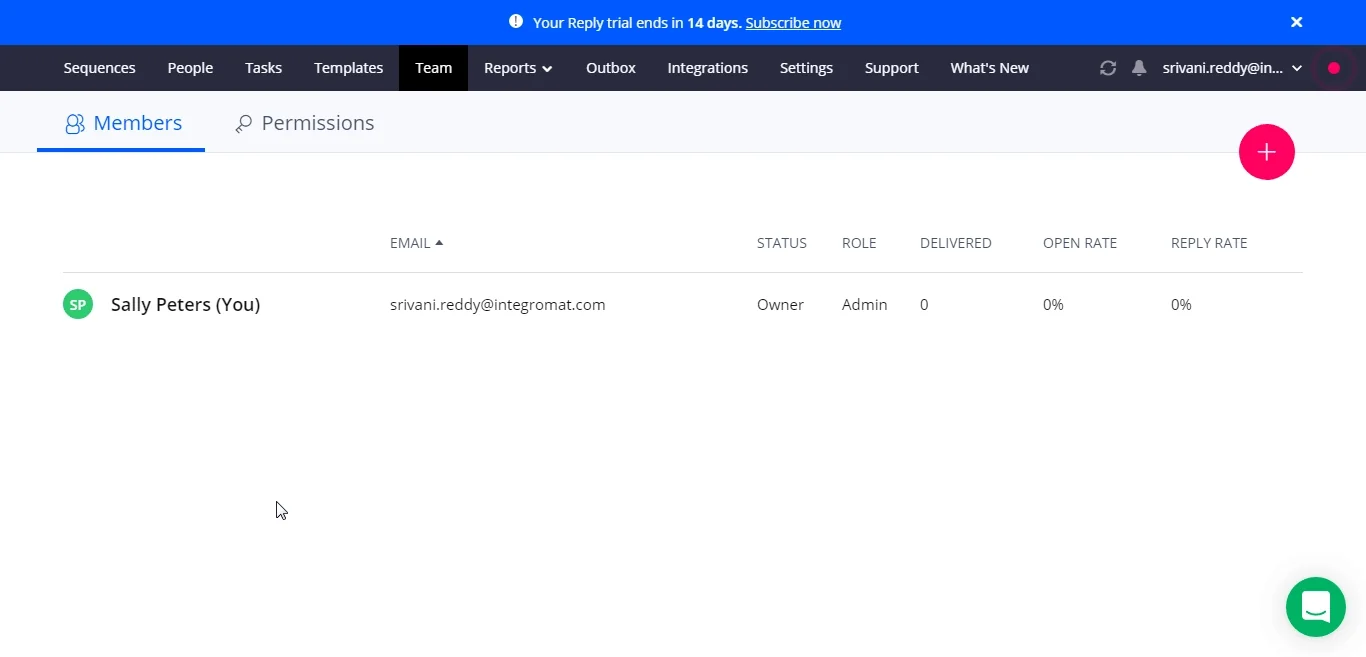Switch to the Permissions tab
This screenshot has width=1366, height=657.
(305, 123)
